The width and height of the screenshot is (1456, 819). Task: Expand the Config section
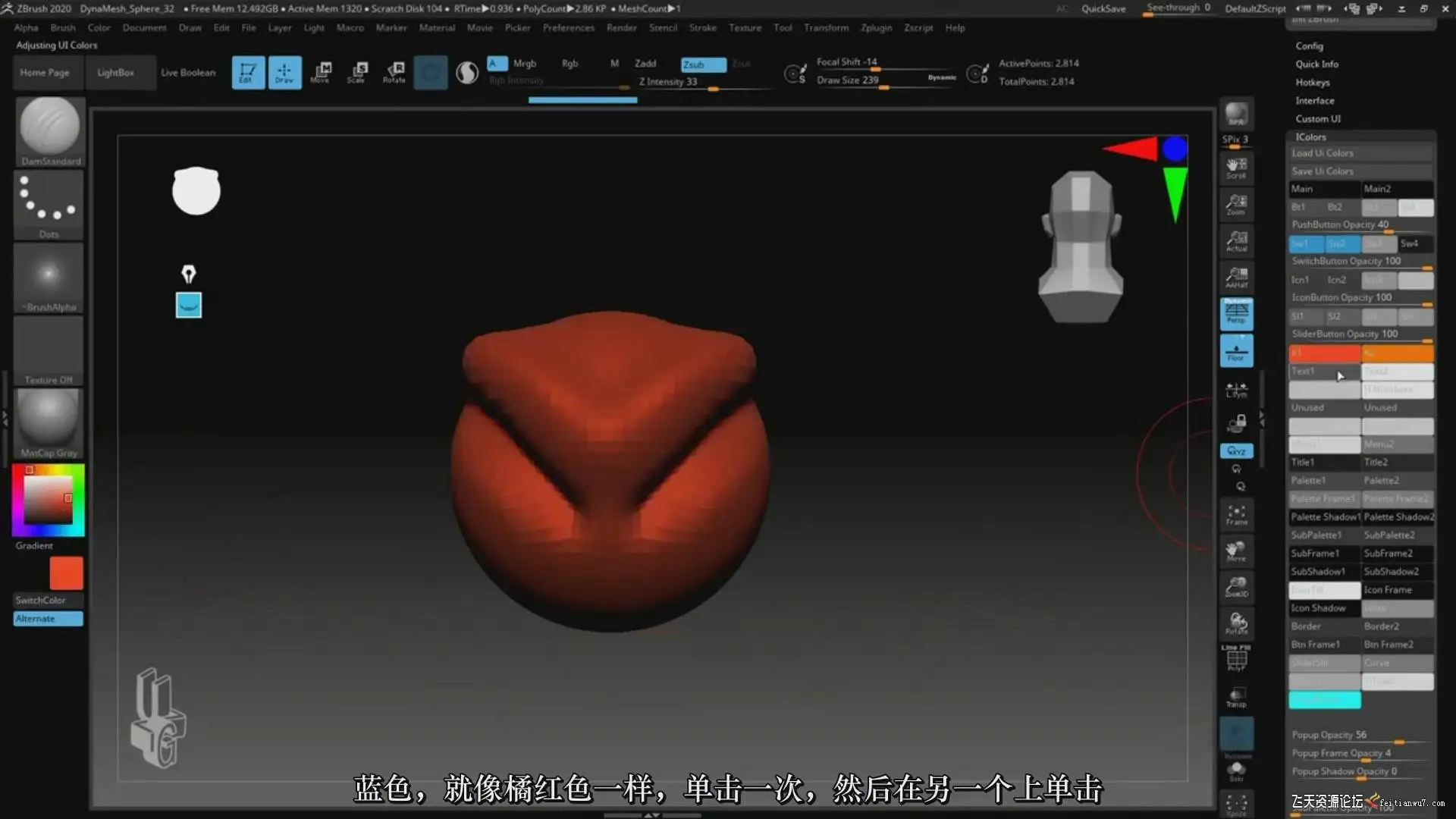pyautogui.click(x=1309, y=46)
